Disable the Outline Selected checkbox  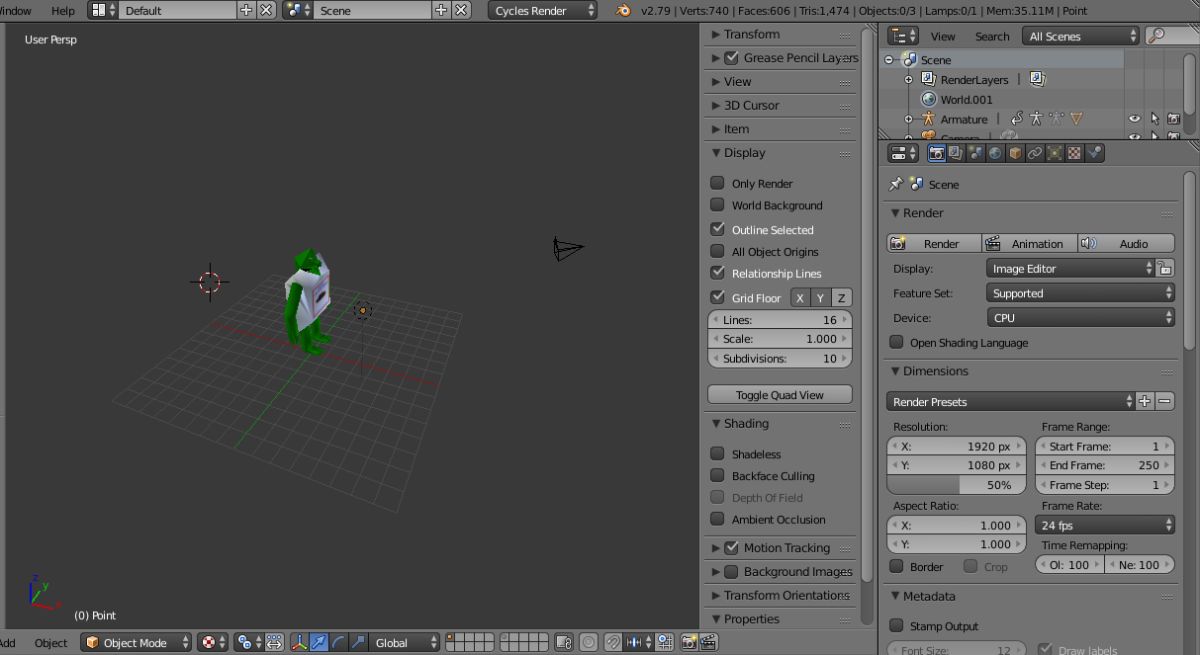(x=717, y=229)
